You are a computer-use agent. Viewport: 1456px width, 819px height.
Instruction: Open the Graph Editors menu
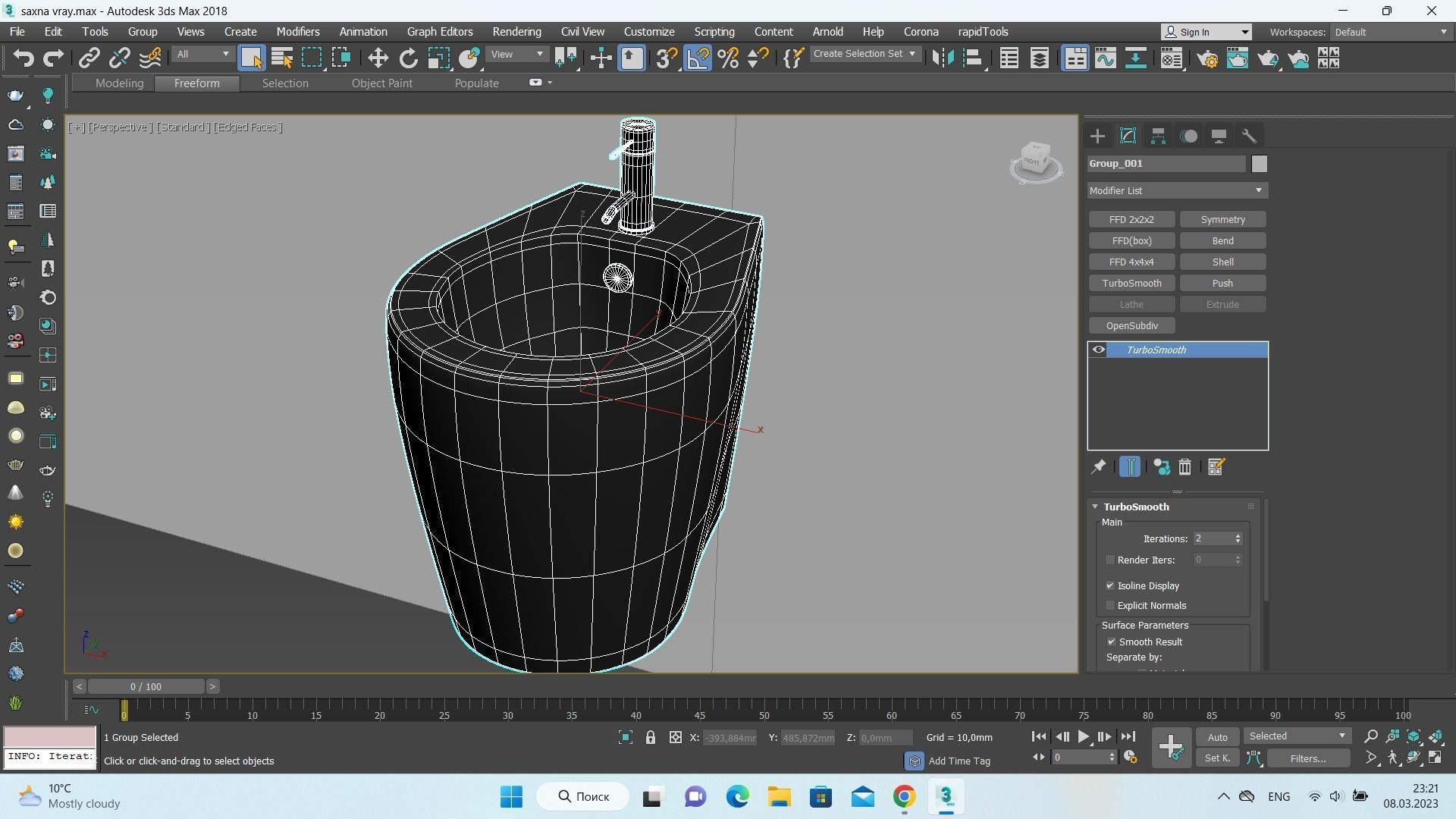tap(440, 32)
